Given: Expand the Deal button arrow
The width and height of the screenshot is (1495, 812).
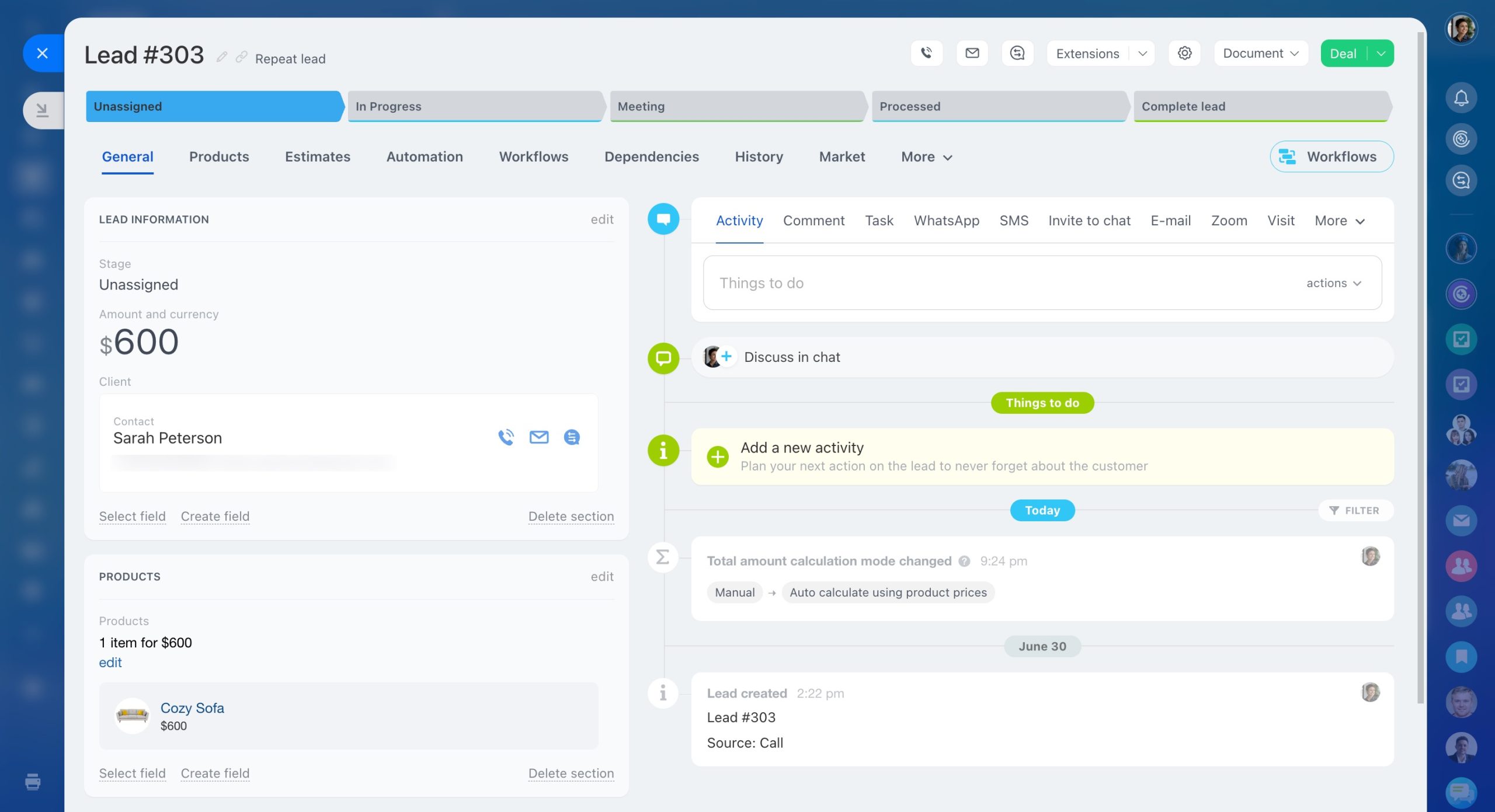Looking at the screenshot, I should coord(1381,54).
